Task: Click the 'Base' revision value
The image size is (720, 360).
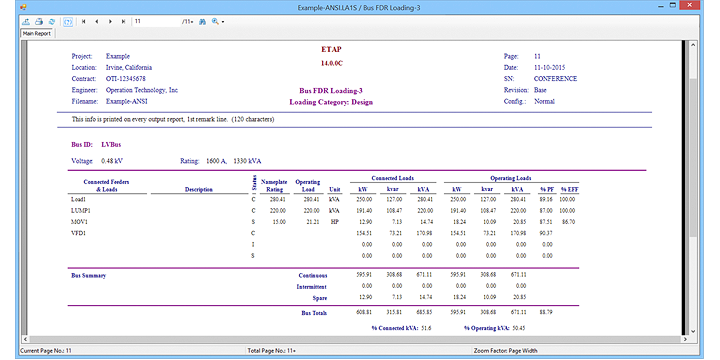Action: [540, 90]
